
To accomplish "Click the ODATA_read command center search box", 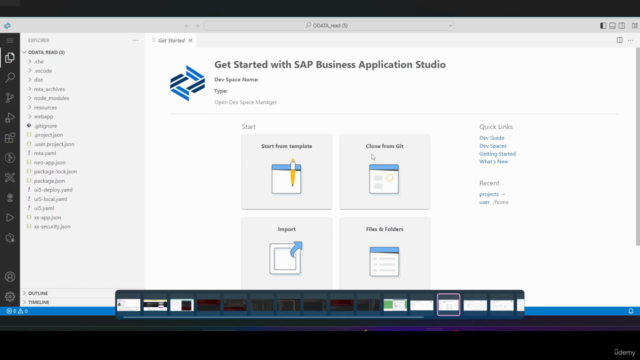I will pos(329,26).
